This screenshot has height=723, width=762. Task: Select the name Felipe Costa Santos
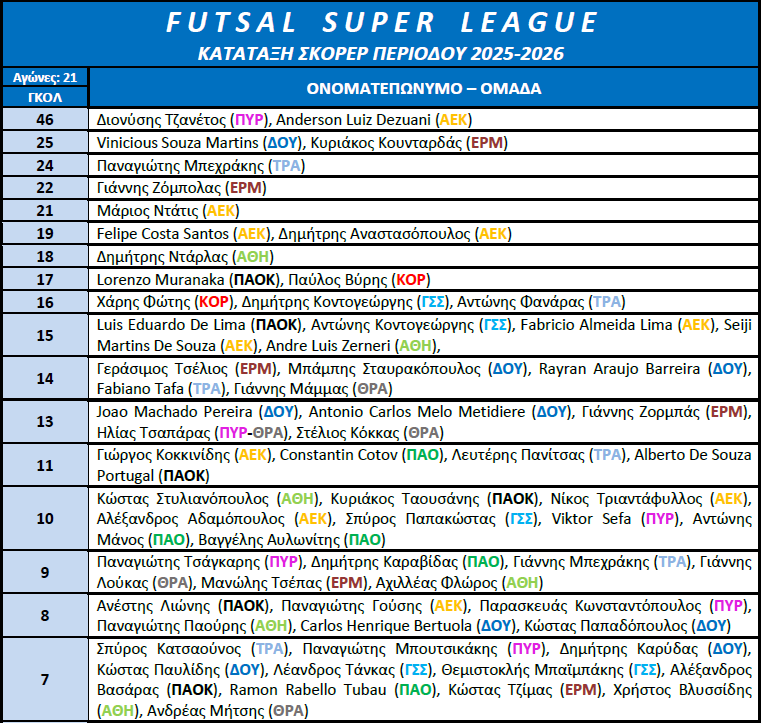pyautogui.click(x=163, y=234)
